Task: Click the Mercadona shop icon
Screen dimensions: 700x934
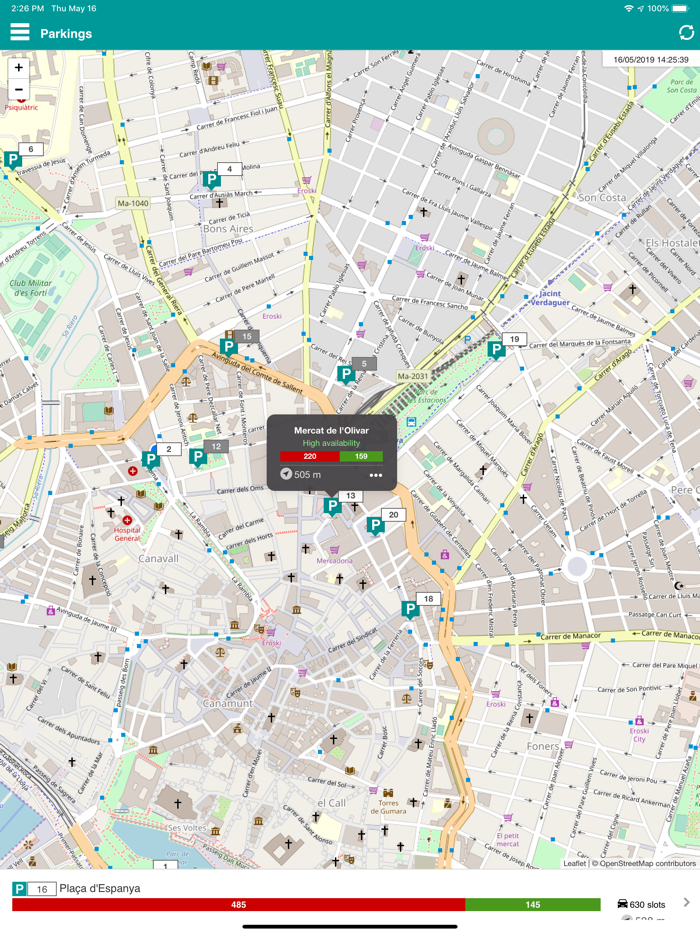Action: click(x=334, y=550)
